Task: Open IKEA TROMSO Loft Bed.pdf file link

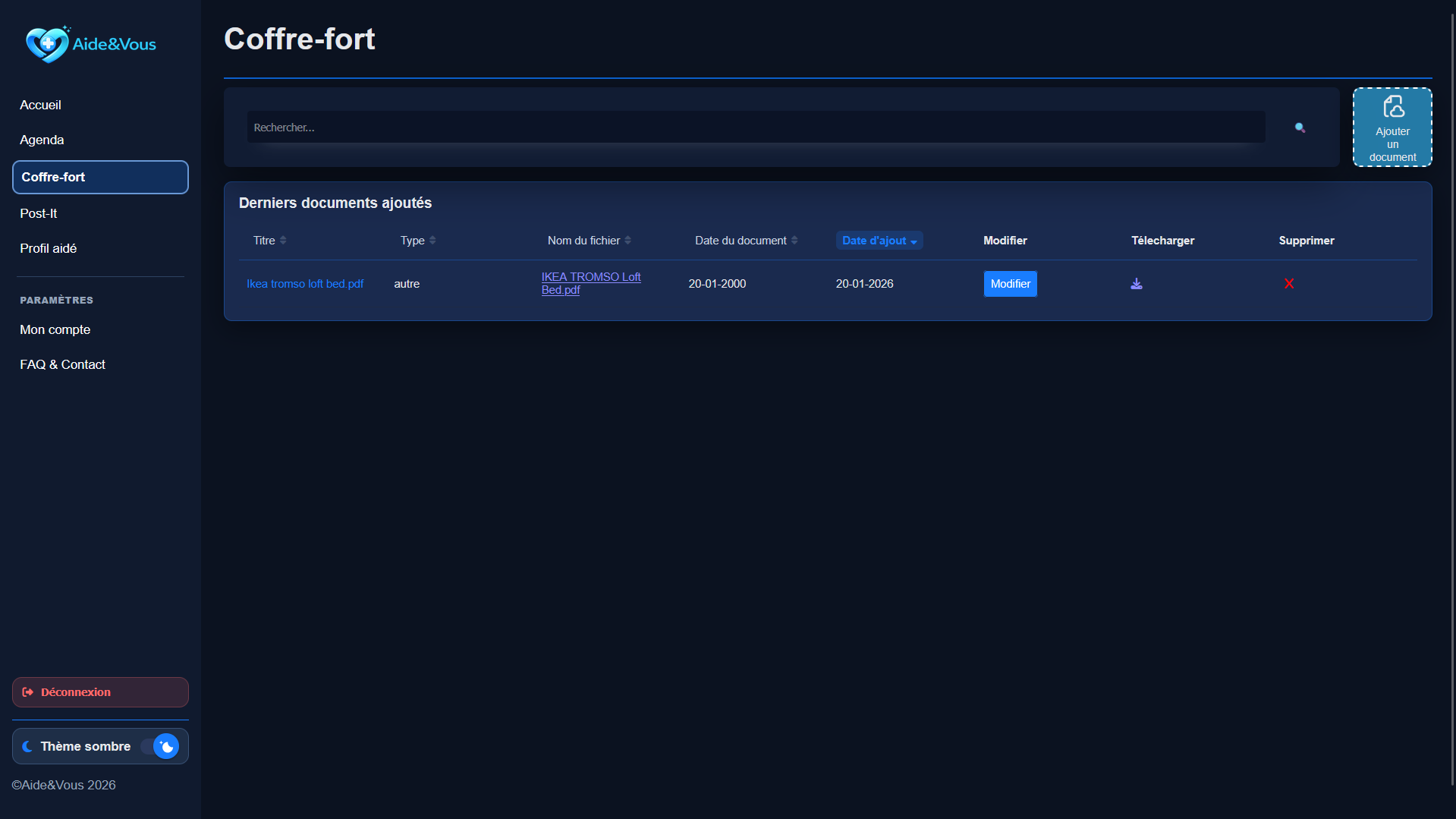Action: pos(591,283)
